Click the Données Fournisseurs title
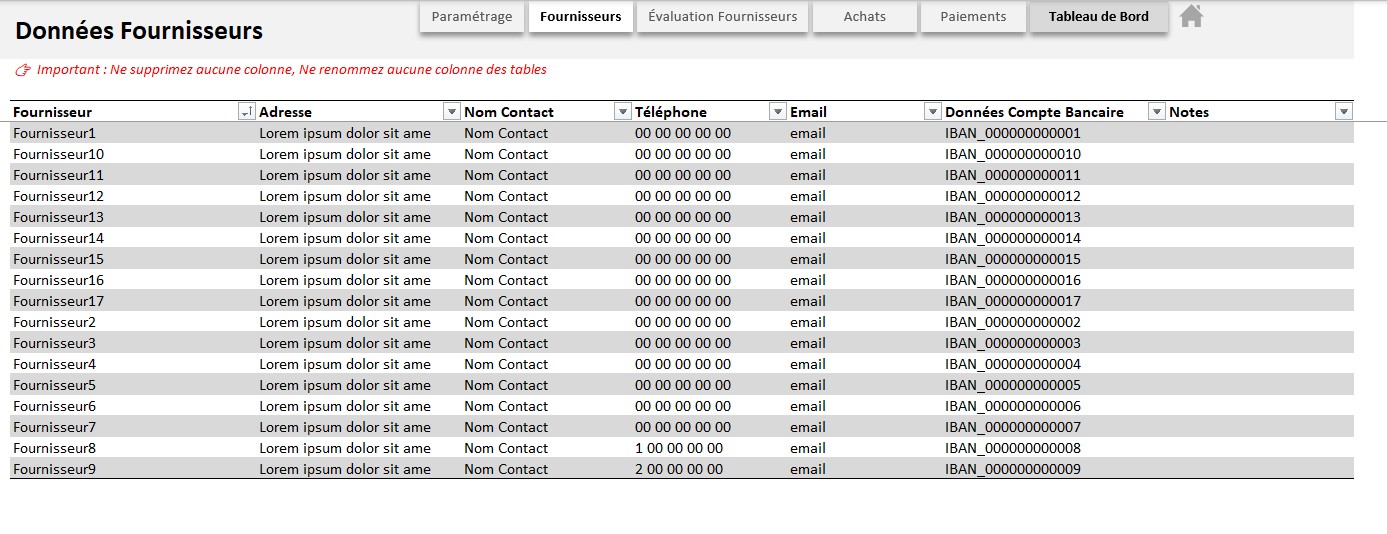This screenshot has width=1387, height=534. pos(139,31)
